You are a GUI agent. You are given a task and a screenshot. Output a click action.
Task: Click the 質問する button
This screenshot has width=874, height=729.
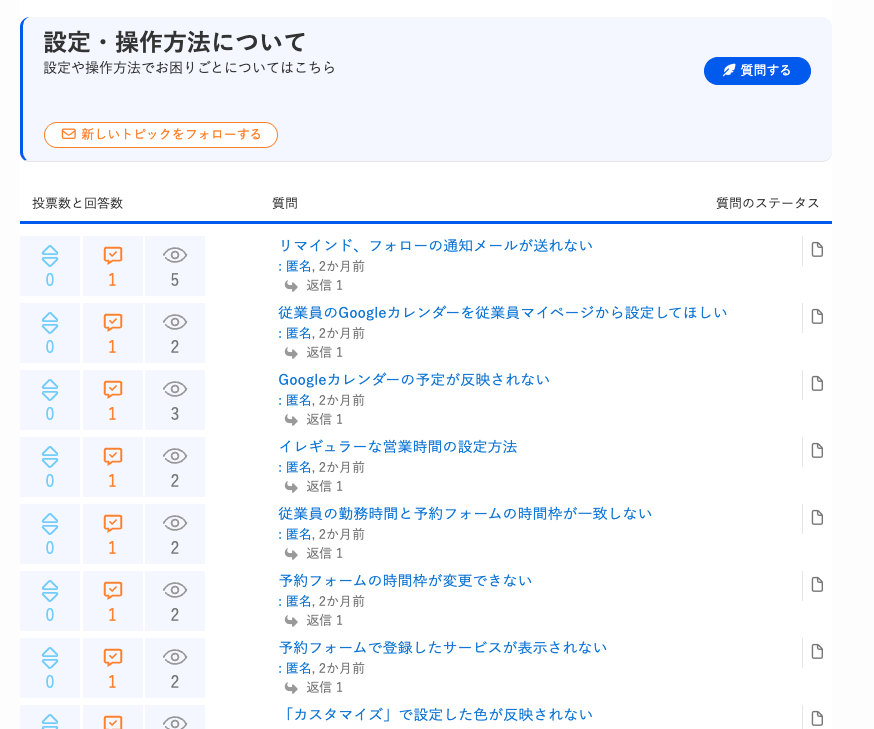[x=757, y=71]
